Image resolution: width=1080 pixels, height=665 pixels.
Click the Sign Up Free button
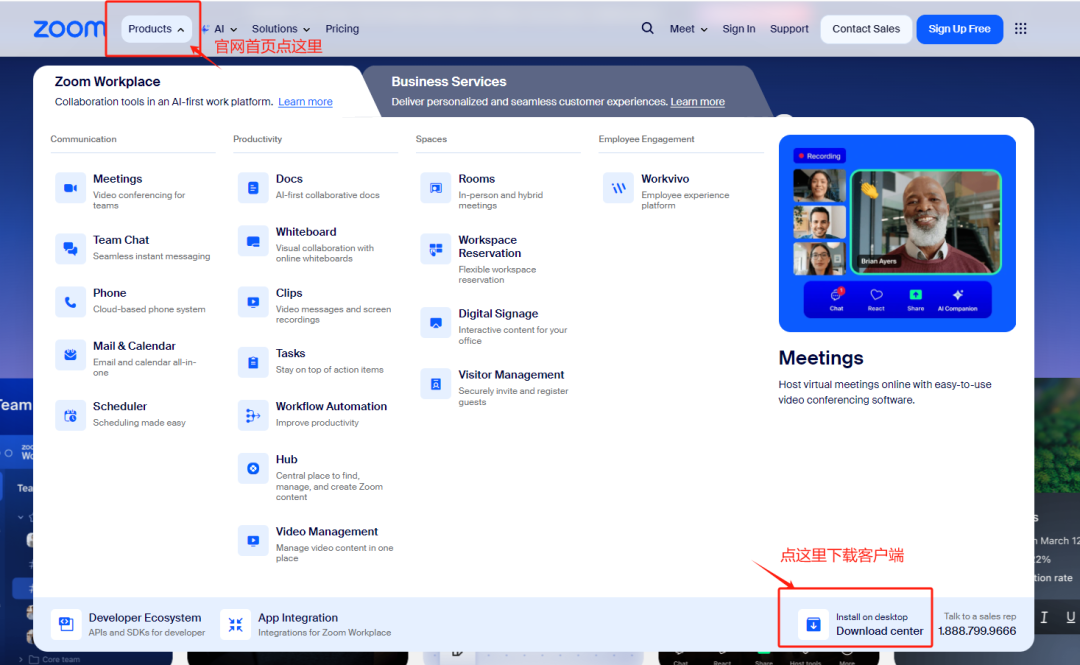click(x=959, y=29)
